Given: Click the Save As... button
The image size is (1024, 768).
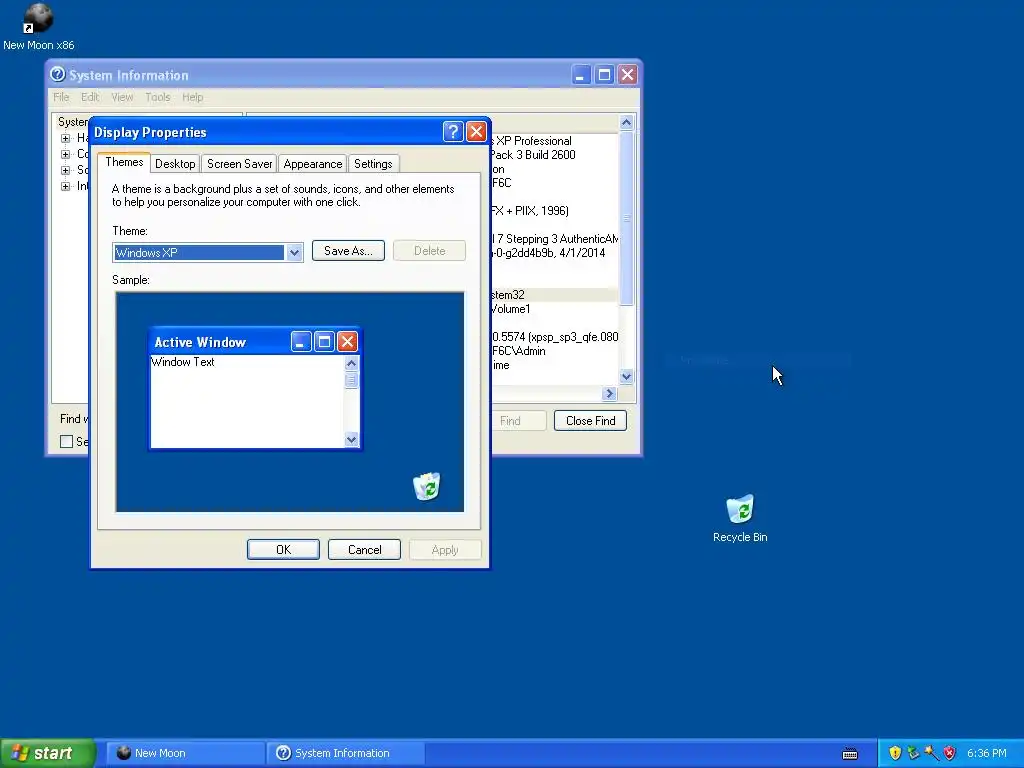Looking at the screenshot, I should pyautogui.click(x=348, y=251).
